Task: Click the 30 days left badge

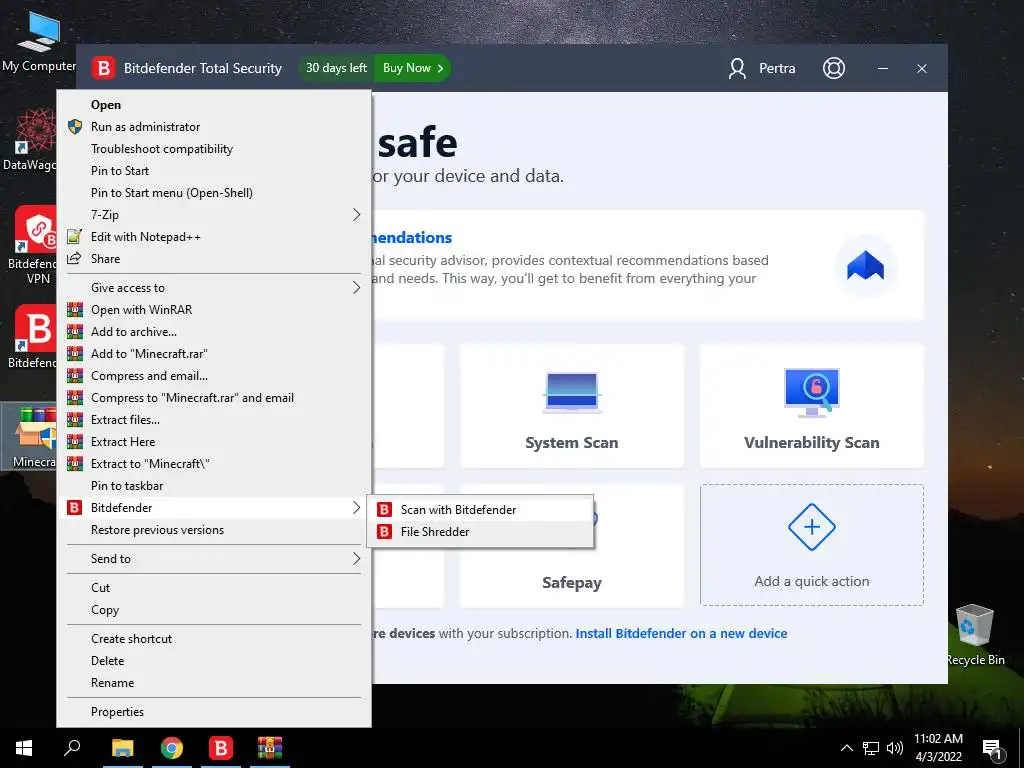Action: [336, 68]
